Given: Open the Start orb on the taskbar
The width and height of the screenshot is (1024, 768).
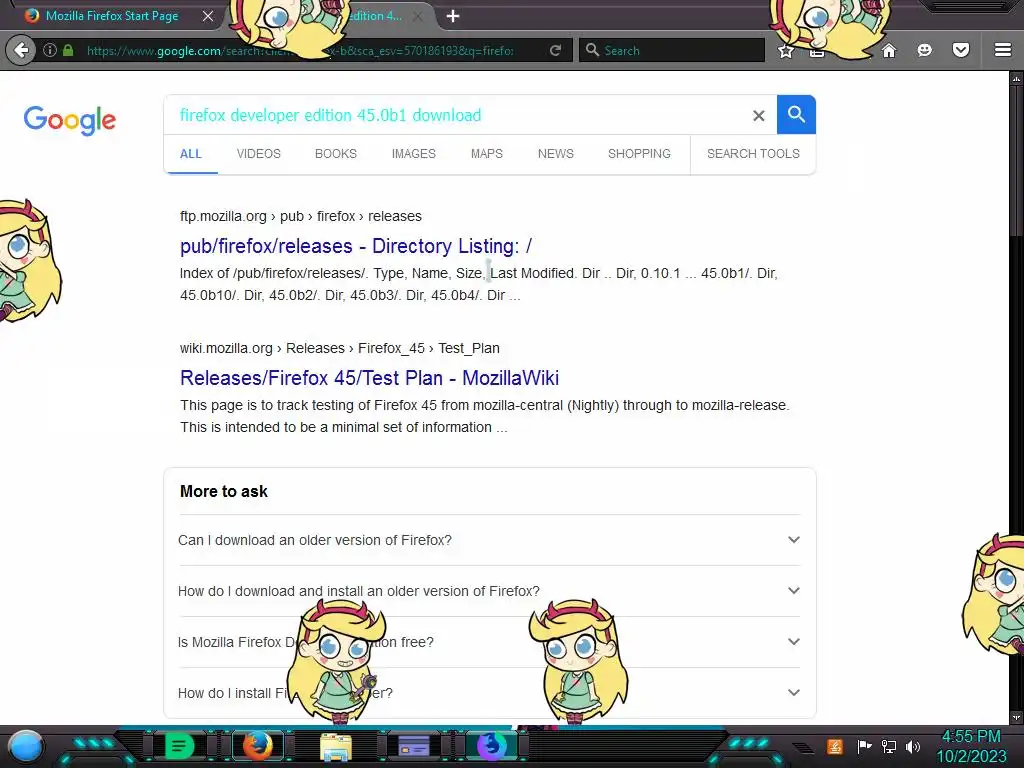Looking at the screenshot, I should 25,746.
